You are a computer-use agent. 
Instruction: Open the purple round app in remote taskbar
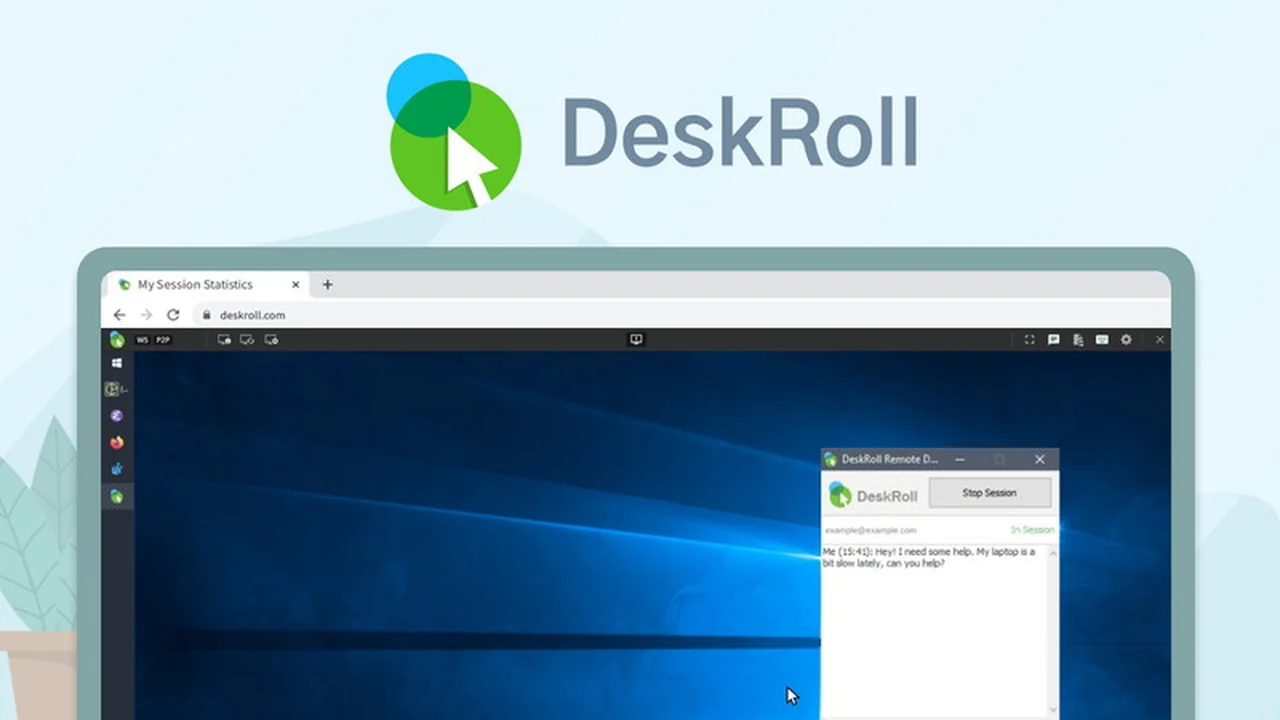pyautogui.click(x=117, y=416)
